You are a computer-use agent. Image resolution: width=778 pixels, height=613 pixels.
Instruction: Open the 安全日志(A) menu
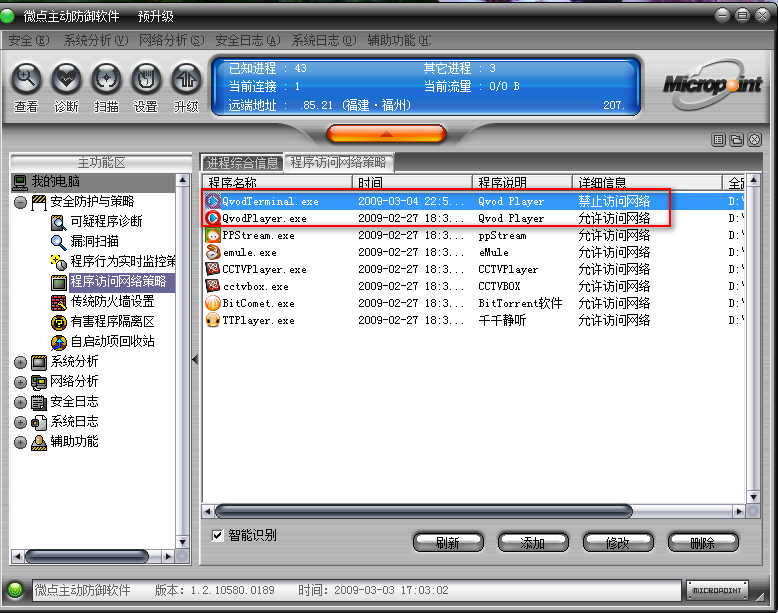[x=248, y=40]
